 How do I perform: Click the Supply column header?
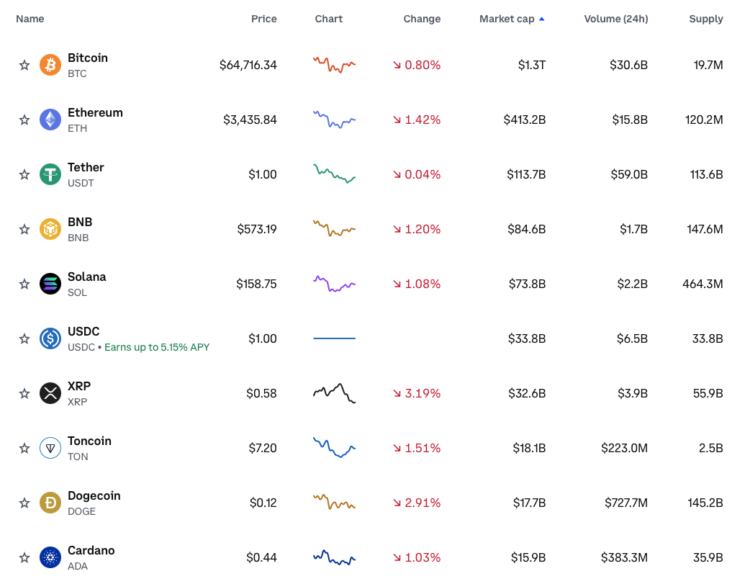tap(705, 19)
